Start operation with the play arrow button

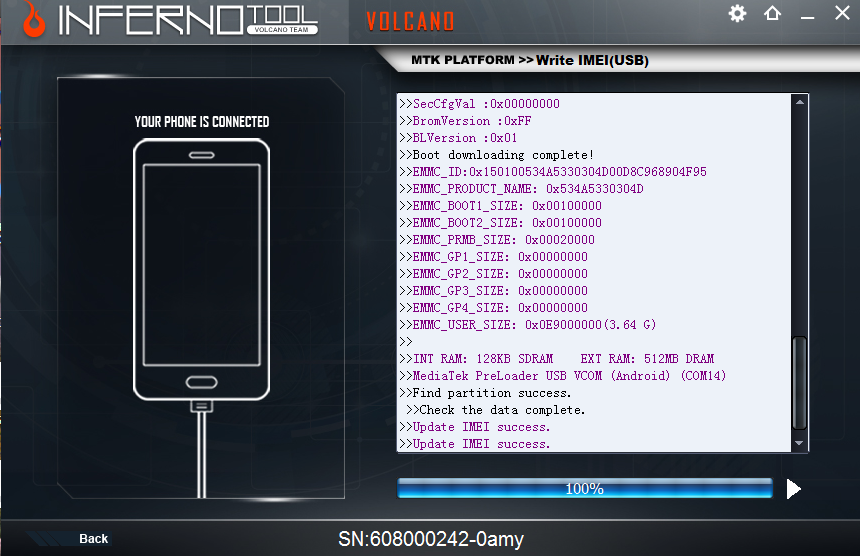793,489
